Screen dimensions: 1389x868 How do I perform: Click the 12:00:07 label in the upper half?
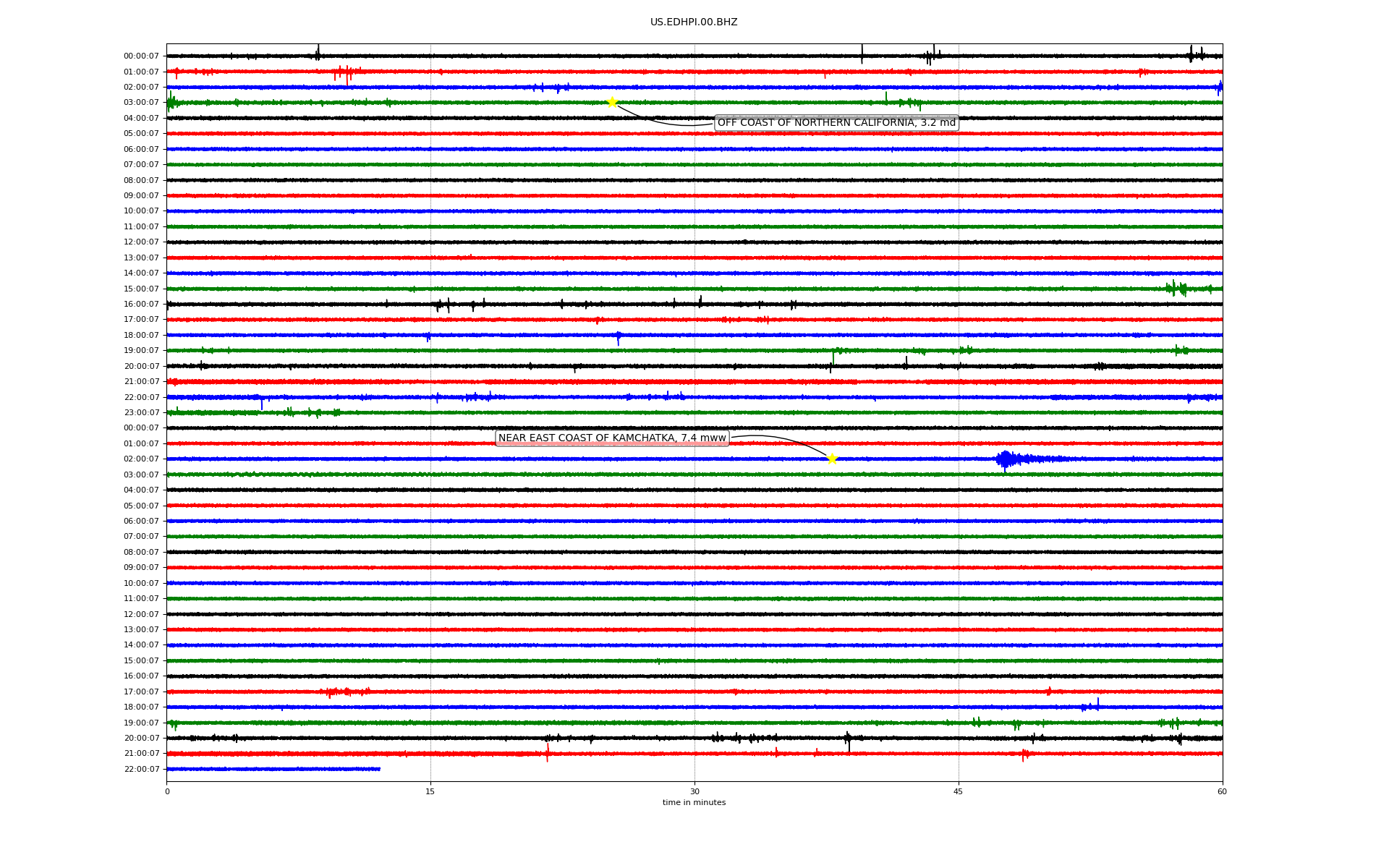[x=141, y=242]
